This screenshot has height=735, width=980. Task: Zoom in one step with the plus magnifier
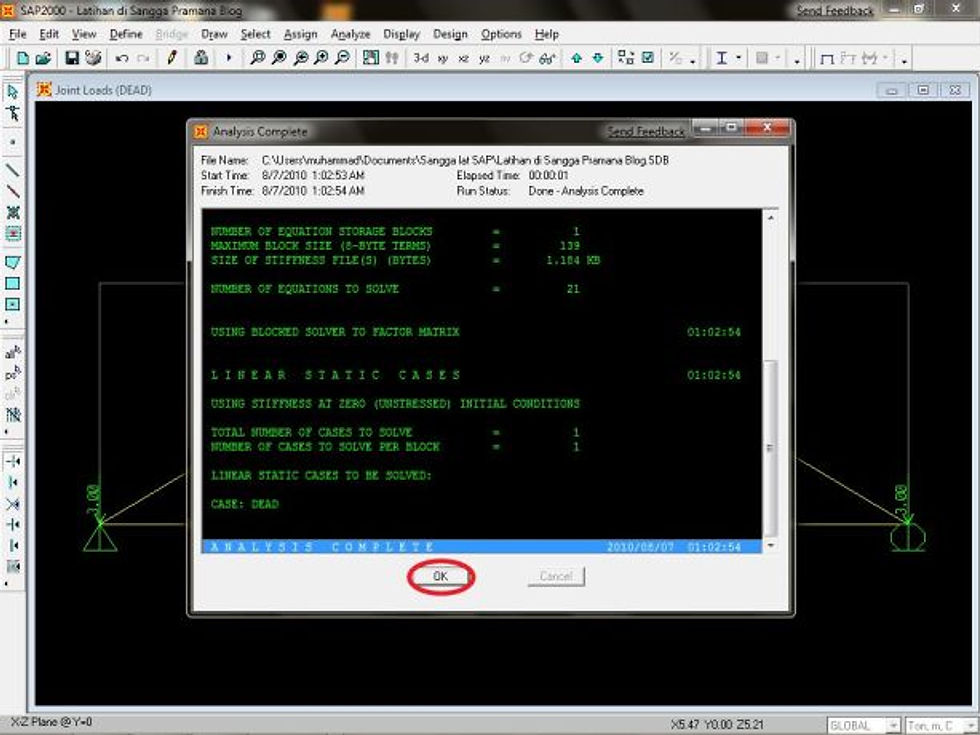click(321, 58)
